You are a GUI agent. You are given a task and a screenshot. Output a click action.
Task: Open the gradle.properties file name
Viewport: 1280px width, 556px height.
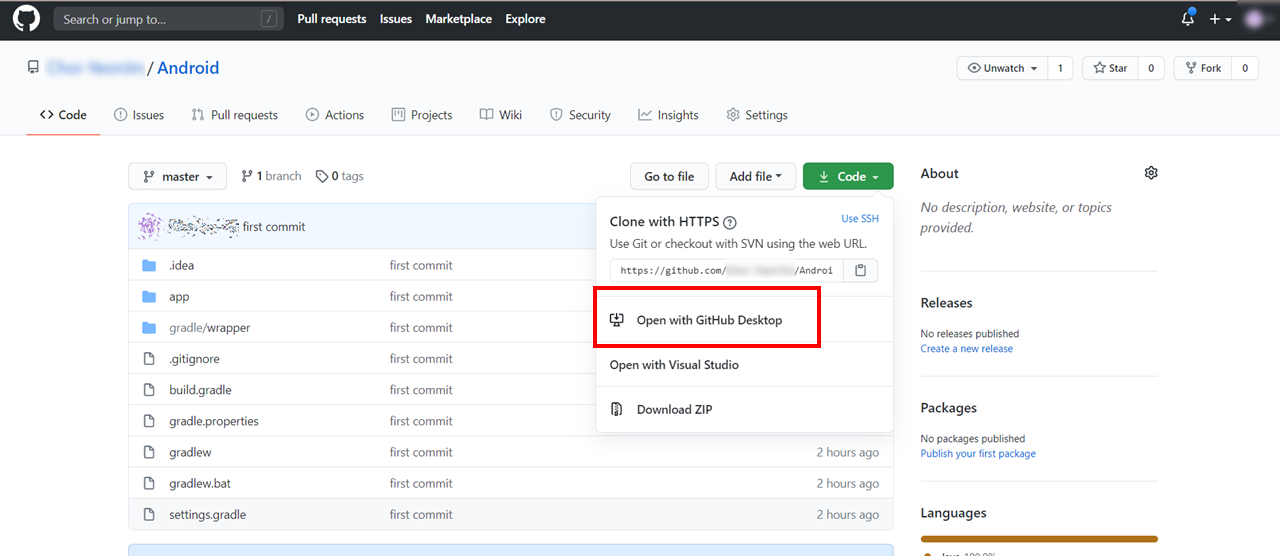click(214, 421)
